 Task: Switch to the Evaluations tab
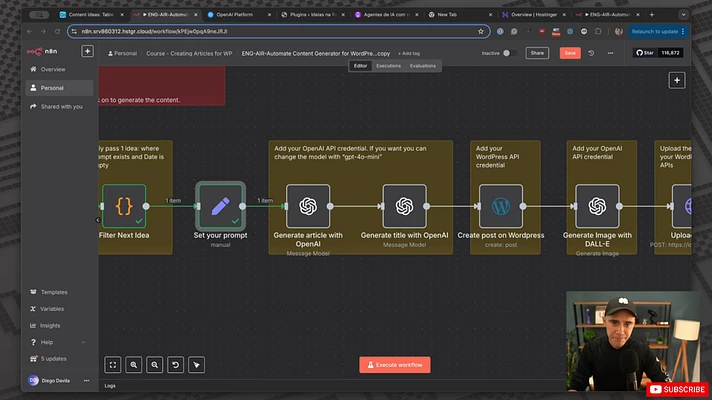(422, 66)
